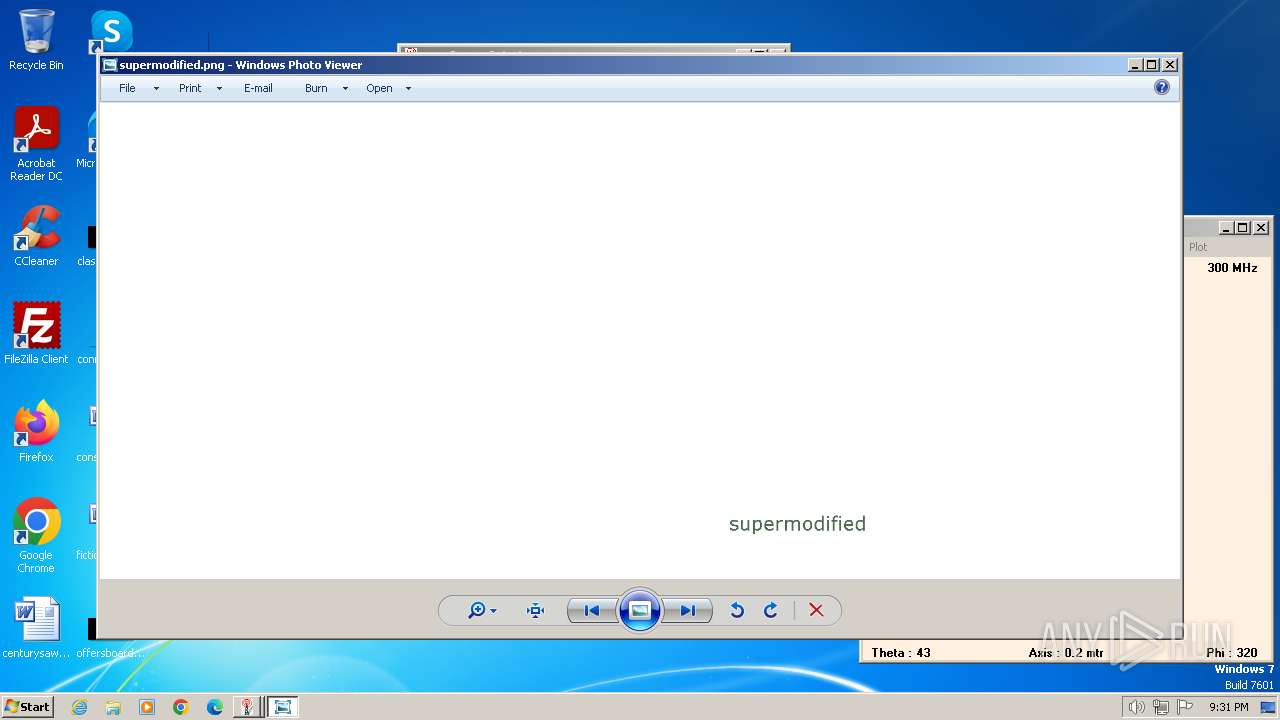Launch FileZilla Client from desktop
The height and width of the screenshot is (720, 1280).
36,333
